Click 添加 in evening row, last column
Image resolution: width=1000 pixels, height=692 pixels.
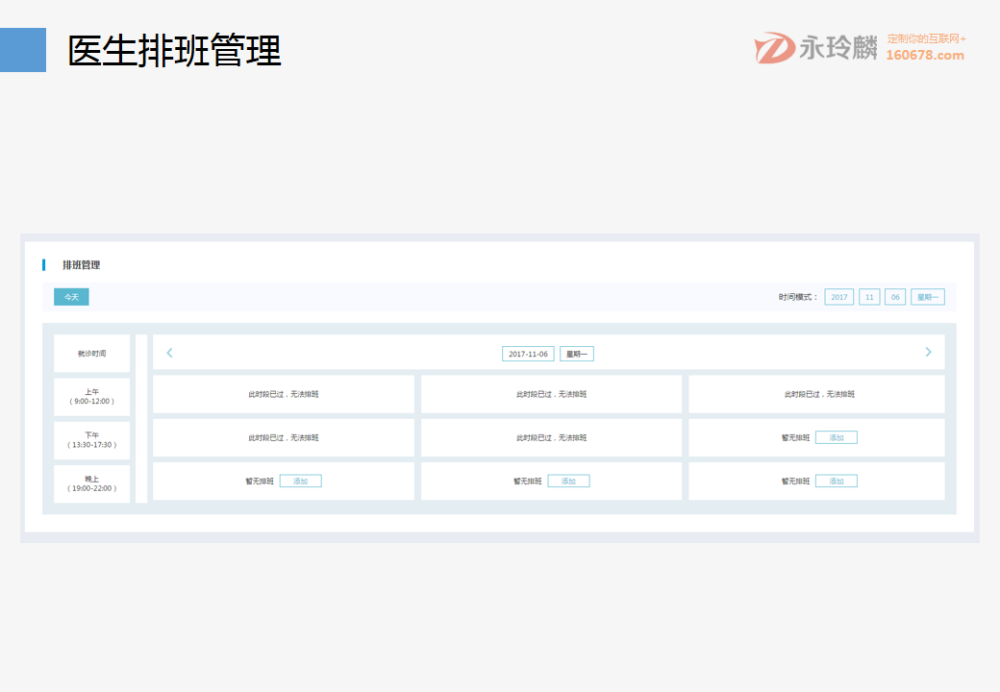pyautogui.click(x=836, y=481)
